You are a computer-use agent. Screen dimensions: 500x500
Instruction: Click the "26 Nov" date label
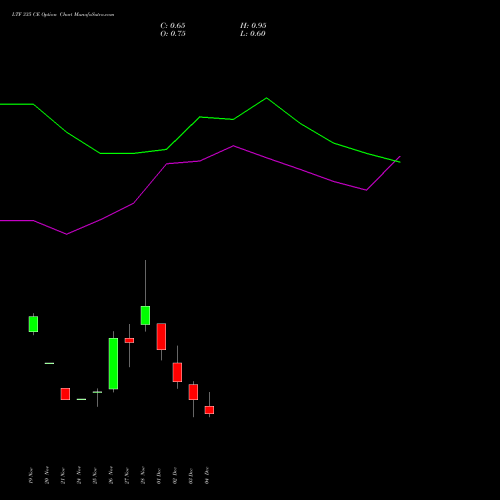(111, 476)
